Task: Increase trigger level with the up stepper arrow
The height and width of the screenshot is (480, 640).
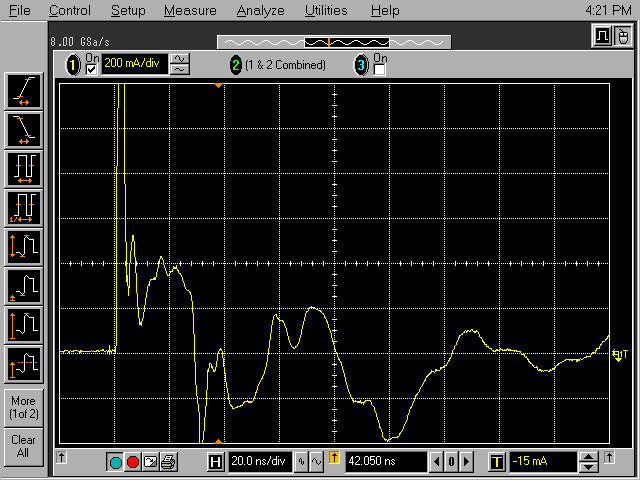Action: tap(588, 457)
